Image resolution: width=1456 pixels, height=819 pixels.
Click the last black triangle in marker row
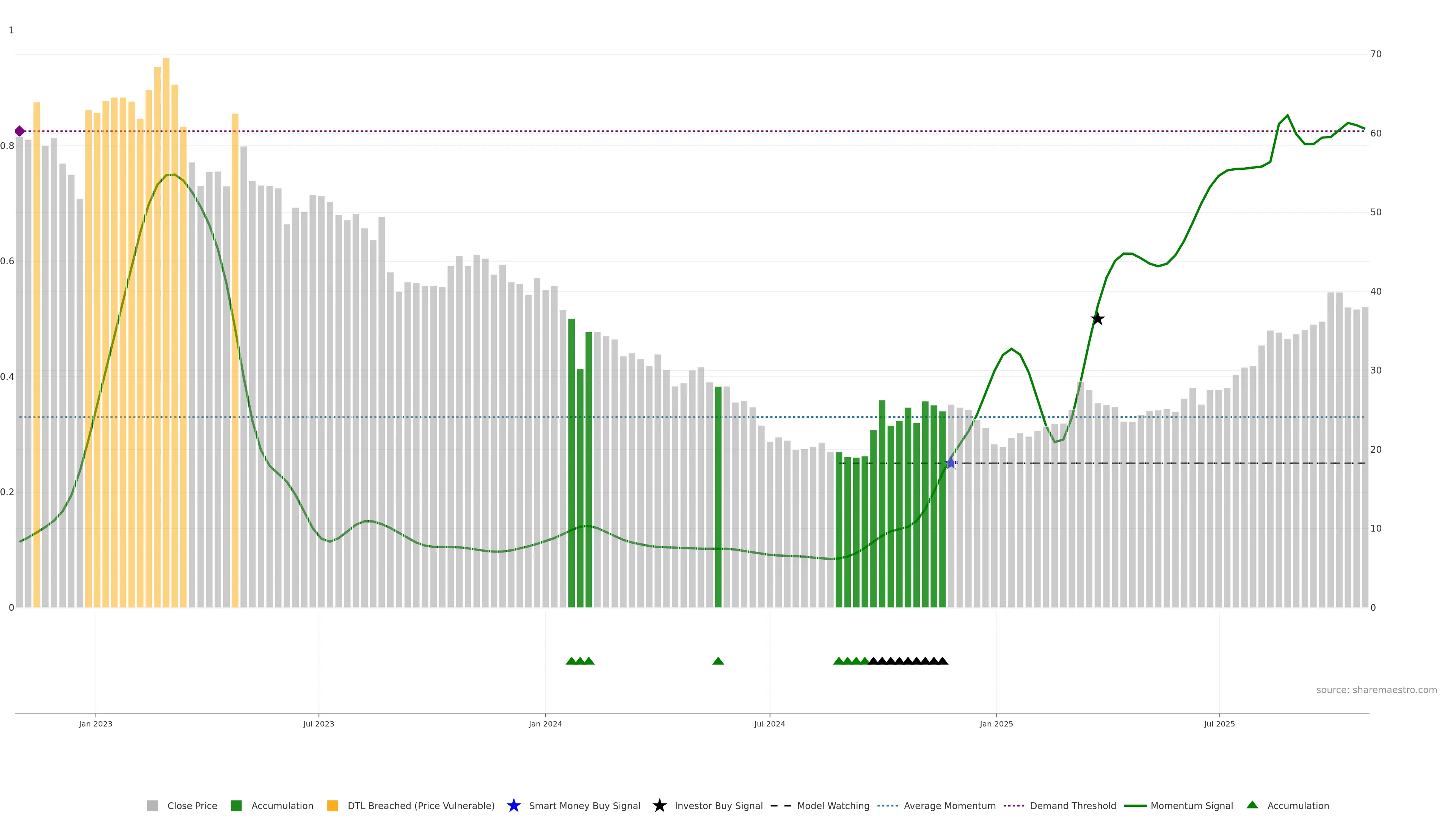coord(942,661)
